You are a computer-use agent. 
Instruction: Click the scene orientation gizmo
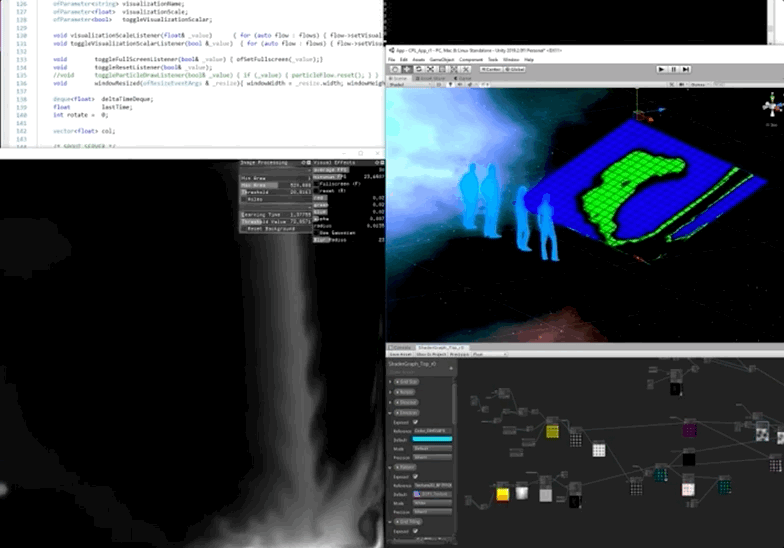pyautogui.click(x=772, y=106)
